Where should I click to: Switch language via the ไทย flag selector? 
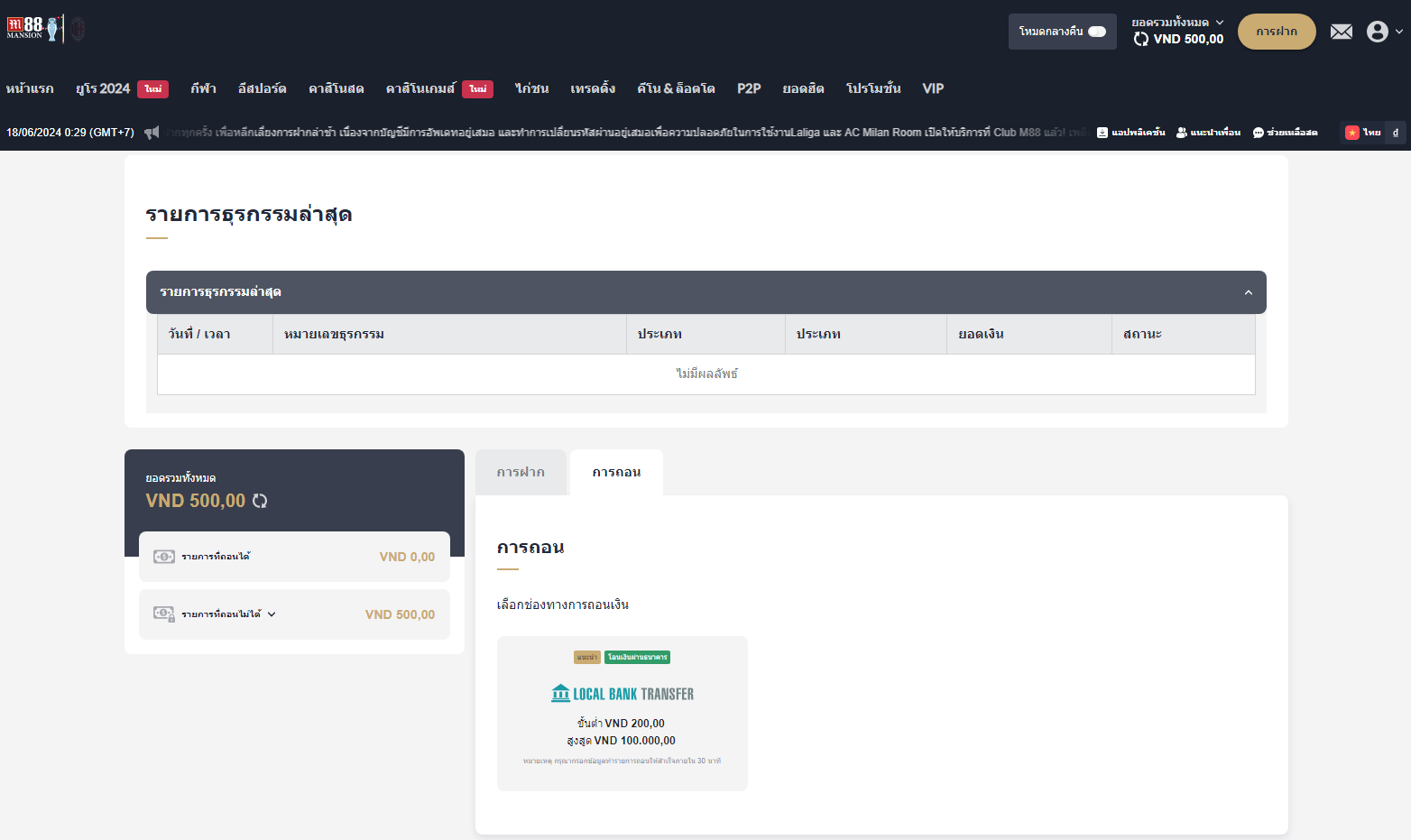tap(1362, 133)
